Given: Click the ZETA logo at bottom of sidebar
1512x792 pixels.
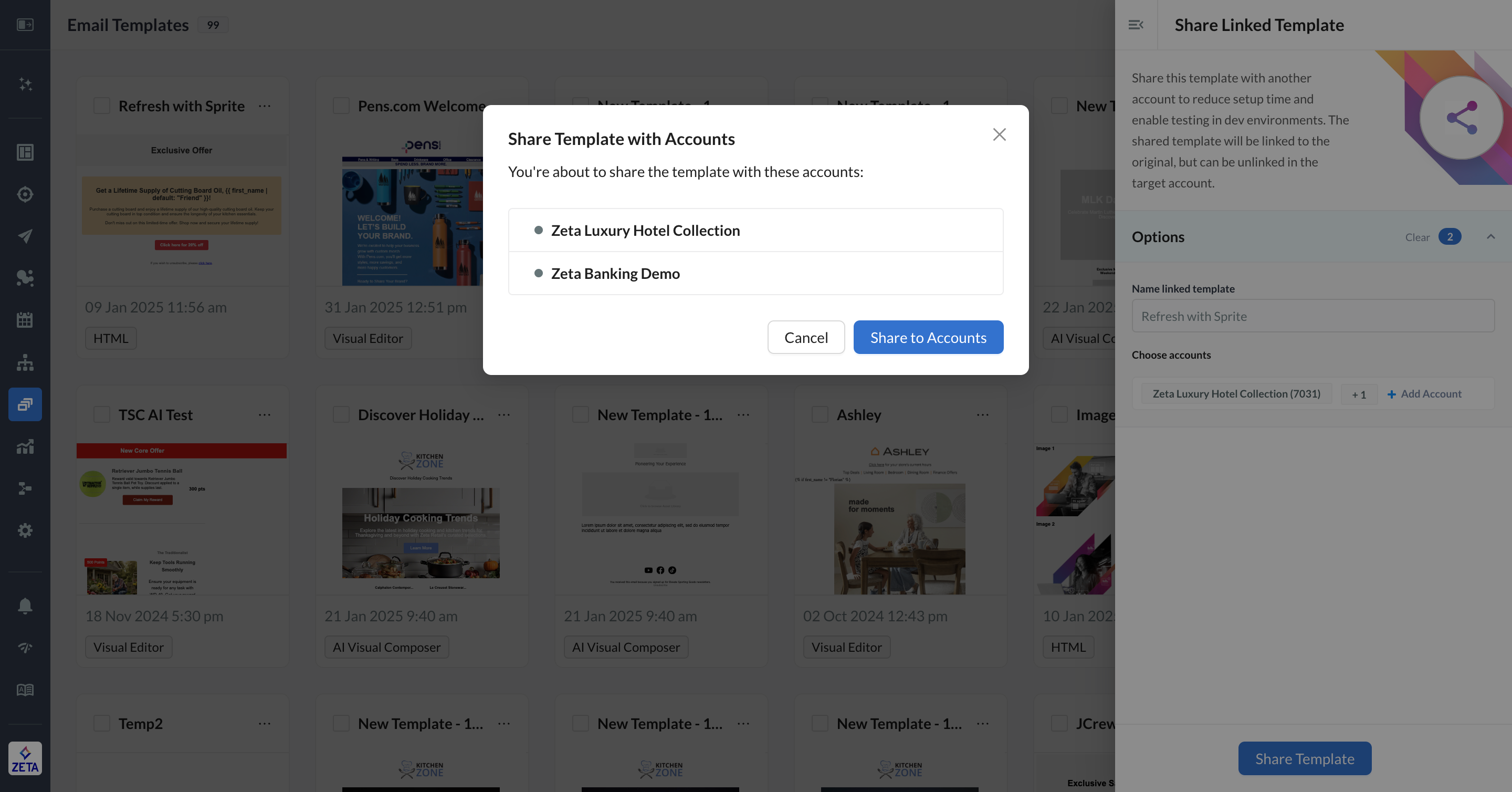Looking at the screenshot, I should click(x=25, y=758).
